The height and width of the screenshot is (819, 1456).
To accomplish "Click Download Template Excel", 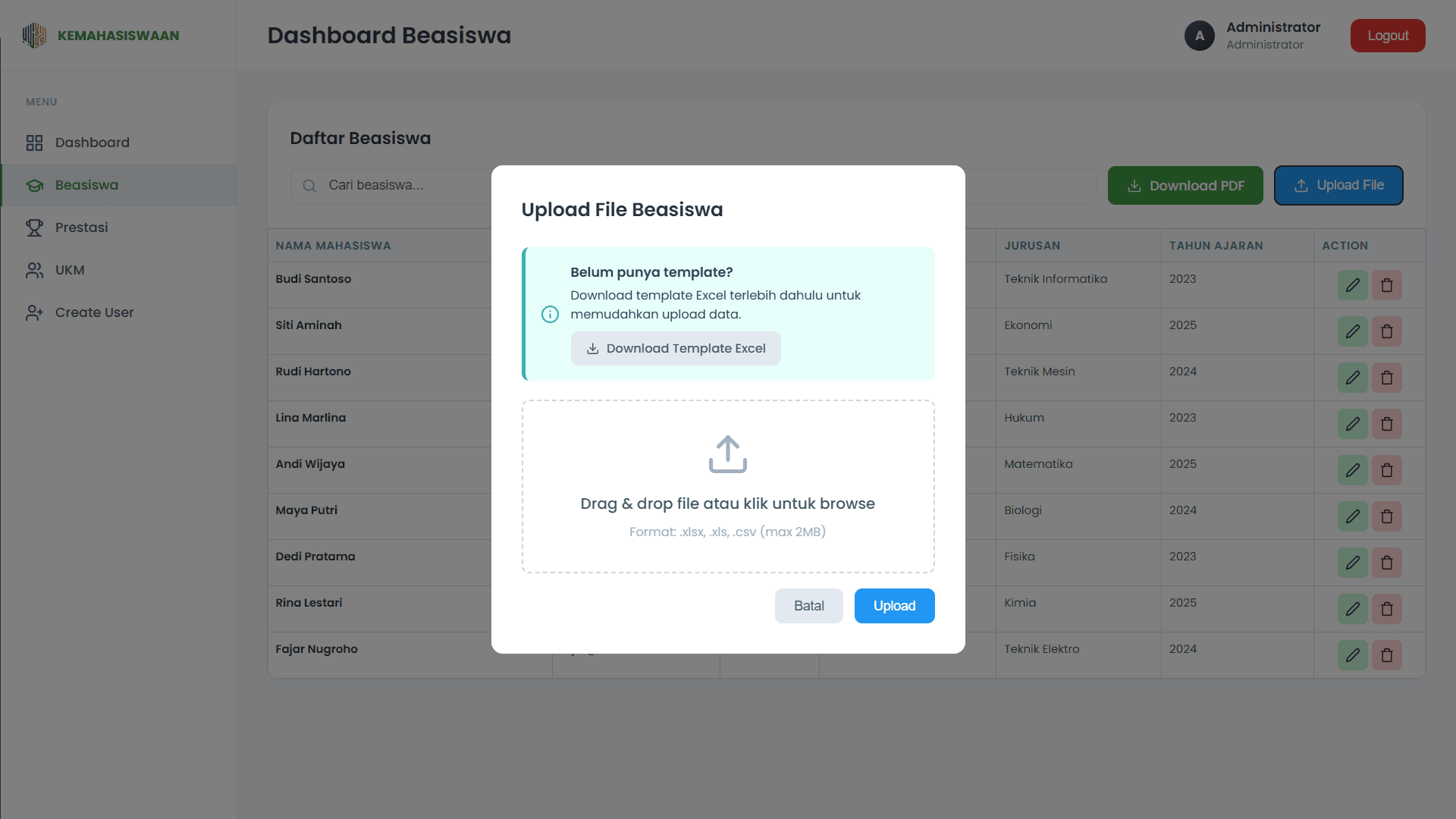I will (676, 348).
